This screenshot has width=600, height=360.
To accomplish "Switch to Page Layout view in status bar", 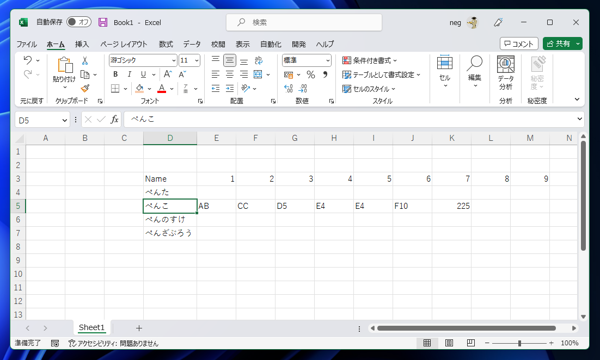I will coord(449,343).
